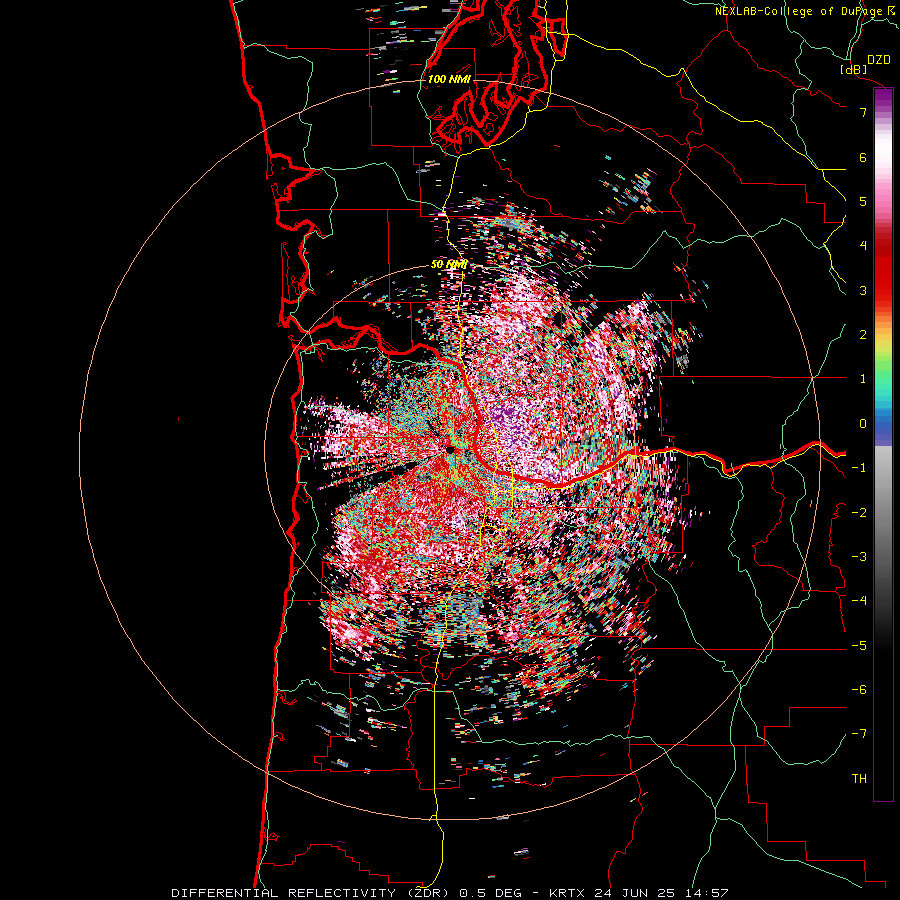Click the TH label on the color scale
The height and width of the screenshot is (900, 900).
[859, 779]
